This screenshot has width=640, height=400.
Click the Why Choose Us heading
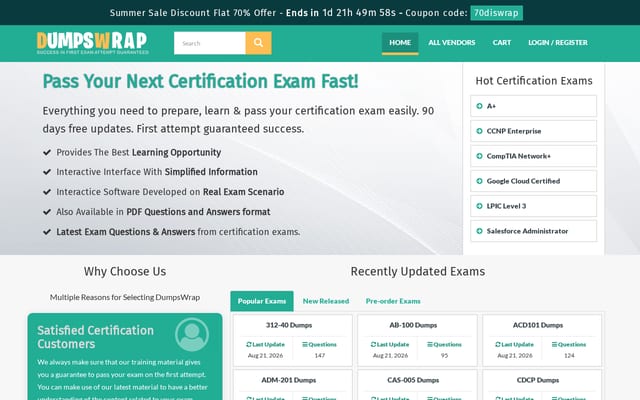tap(125, 271)
